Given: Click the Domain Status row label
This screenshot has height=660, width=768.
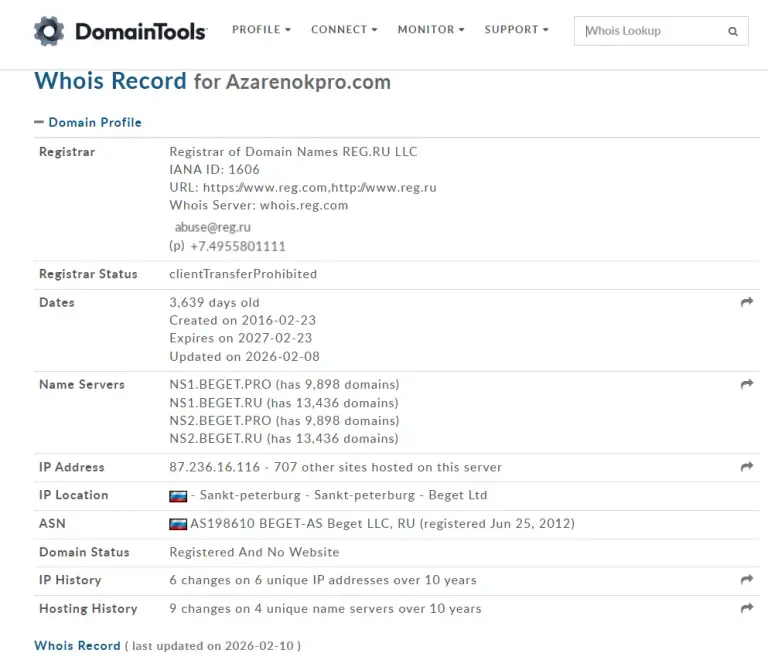Looking at the screenshot, I should pyautogui.click(x=84, y=552).
